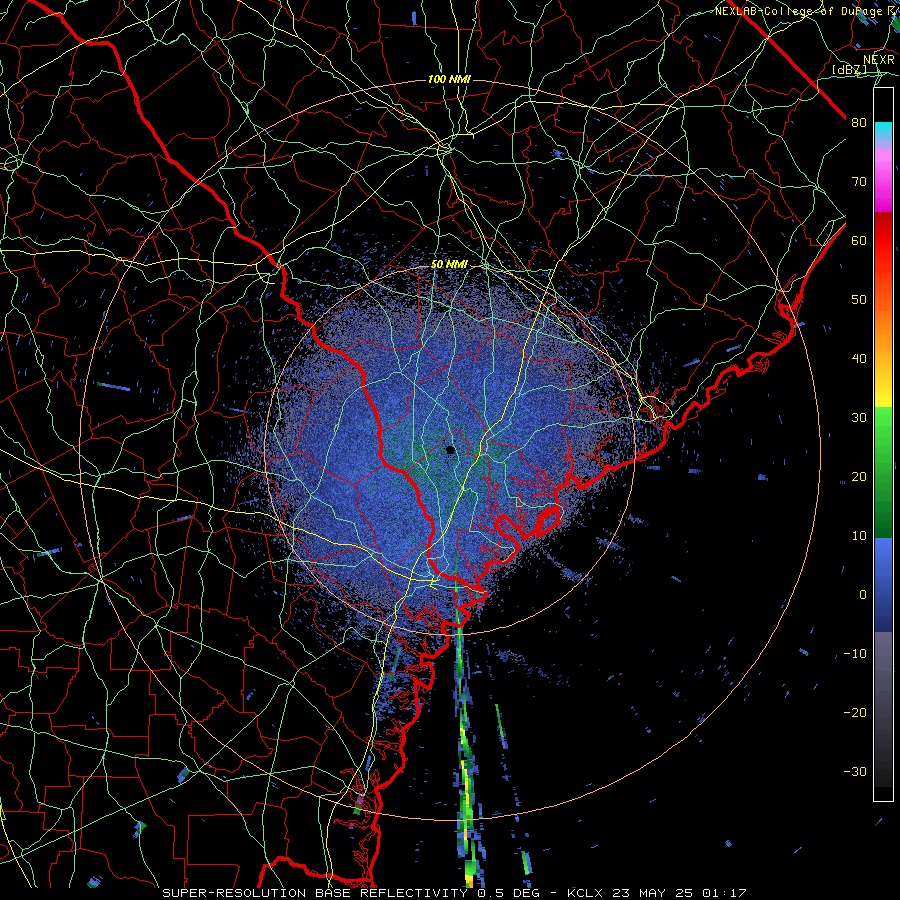This screenshot has height=900, width=900.
Task: Click the 20 value on the dBZ scale
Action: [859, 476]
